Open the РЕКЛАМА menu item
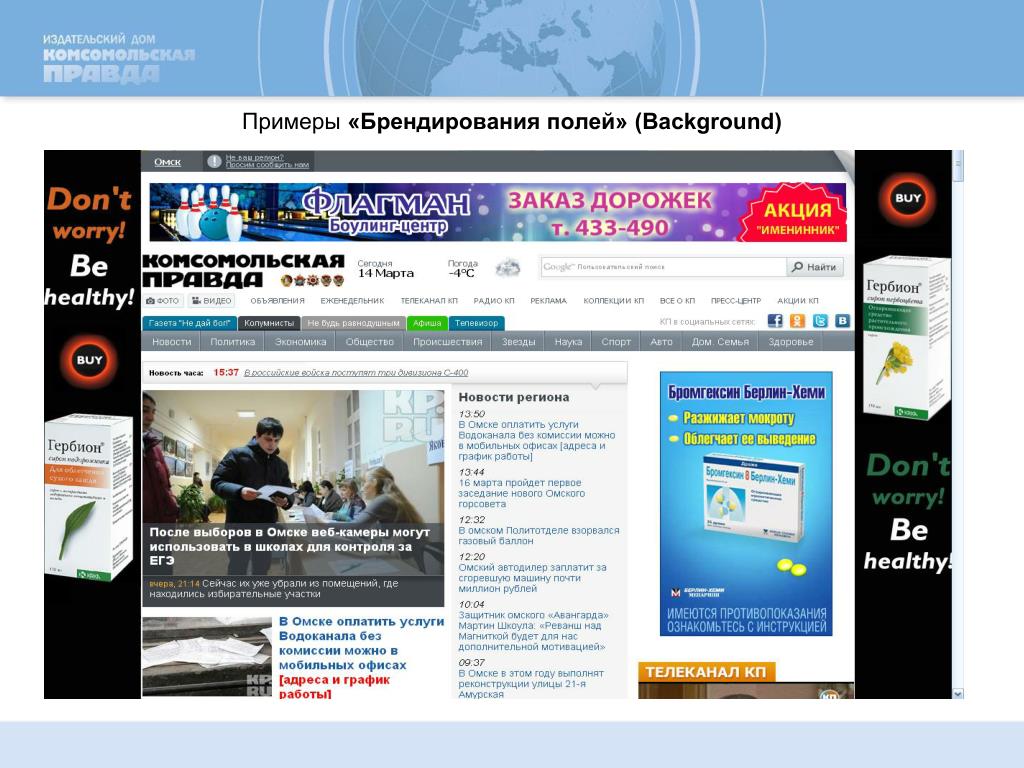1024x768 pixels. point(549,300)
